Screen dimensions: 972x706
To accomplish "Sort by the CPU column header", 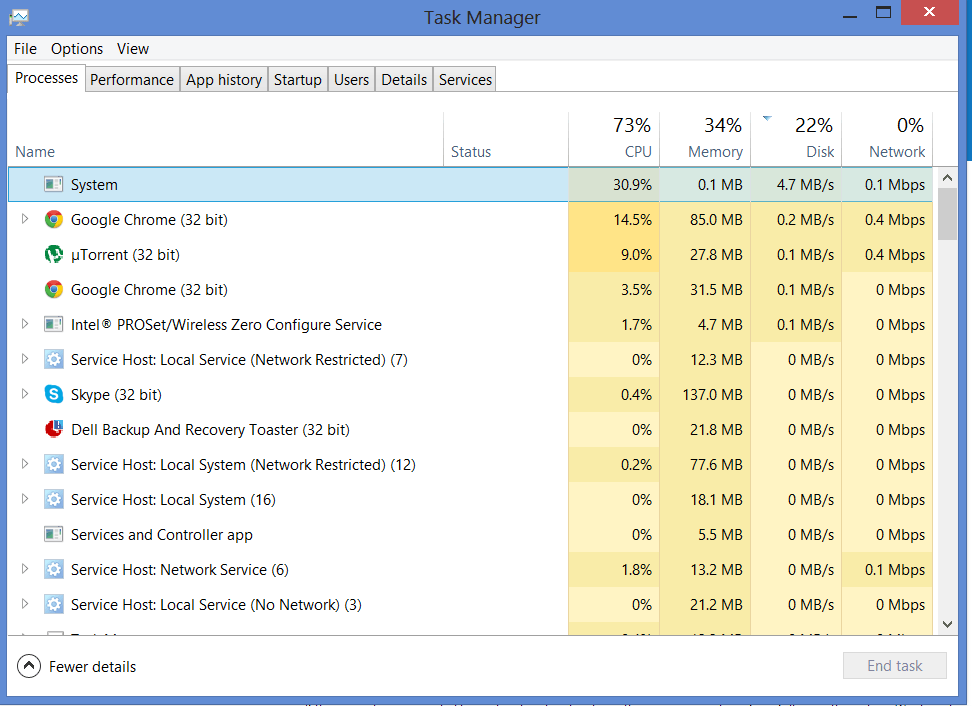I will (614, 139).
